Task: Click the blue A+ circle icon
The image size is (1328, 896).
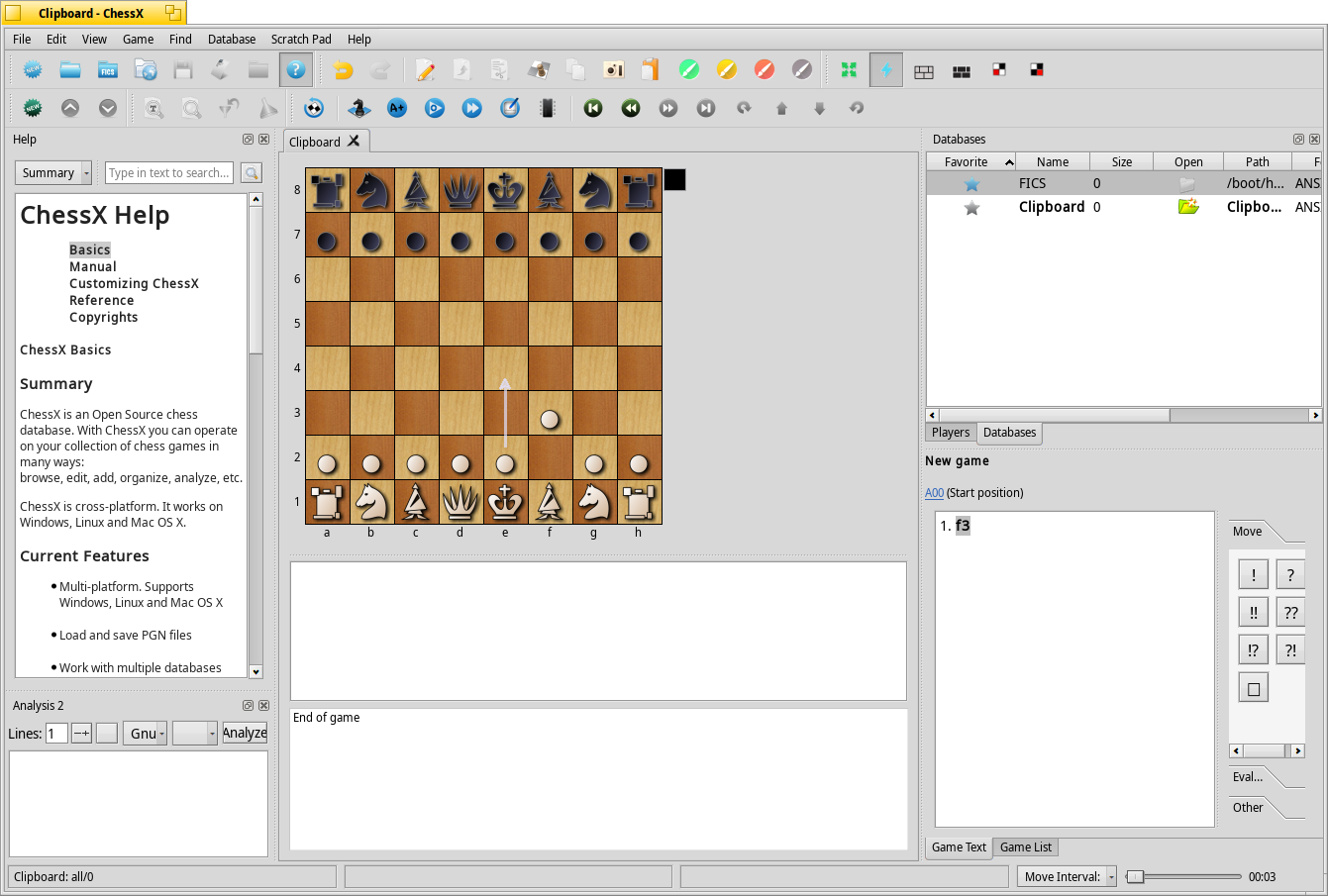Action: click(397, 108)
